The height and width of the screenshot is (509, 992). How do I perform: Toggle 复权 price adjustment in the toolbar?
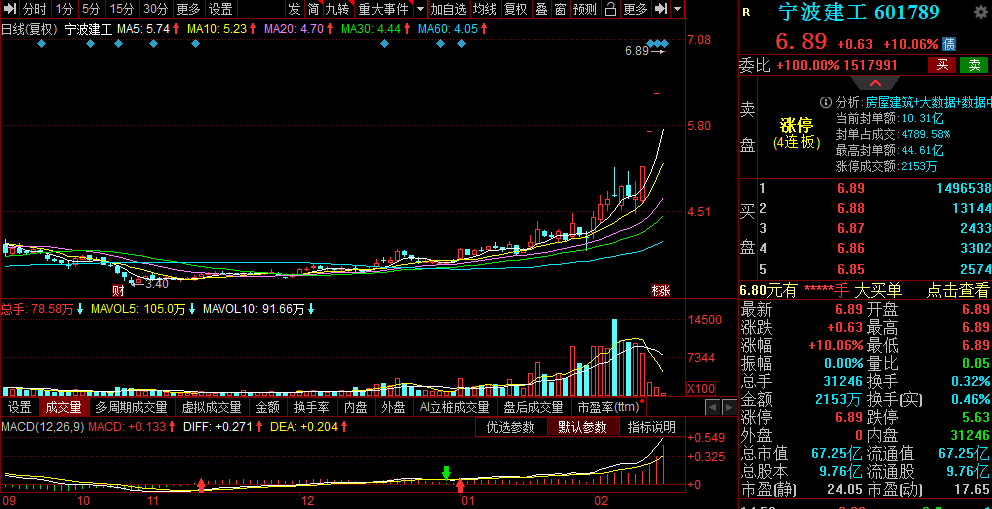click(515, 9)
